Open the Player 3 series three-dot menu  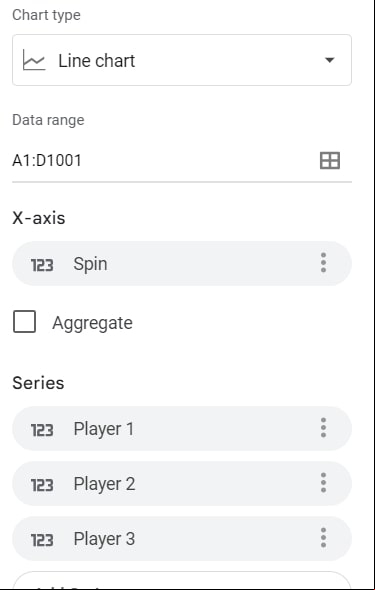point(323,538)
